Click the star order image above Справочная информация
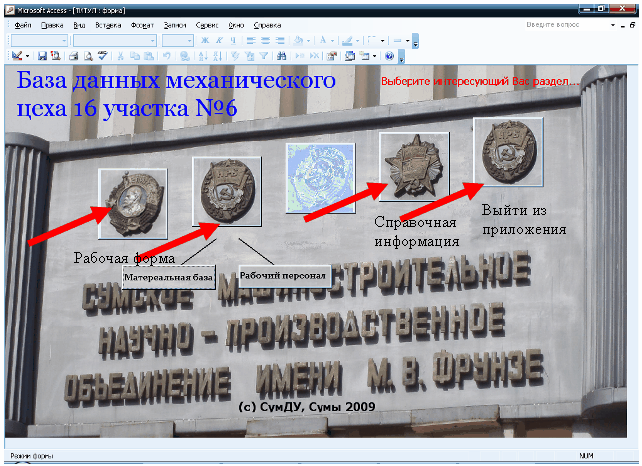 coord(414,167)
